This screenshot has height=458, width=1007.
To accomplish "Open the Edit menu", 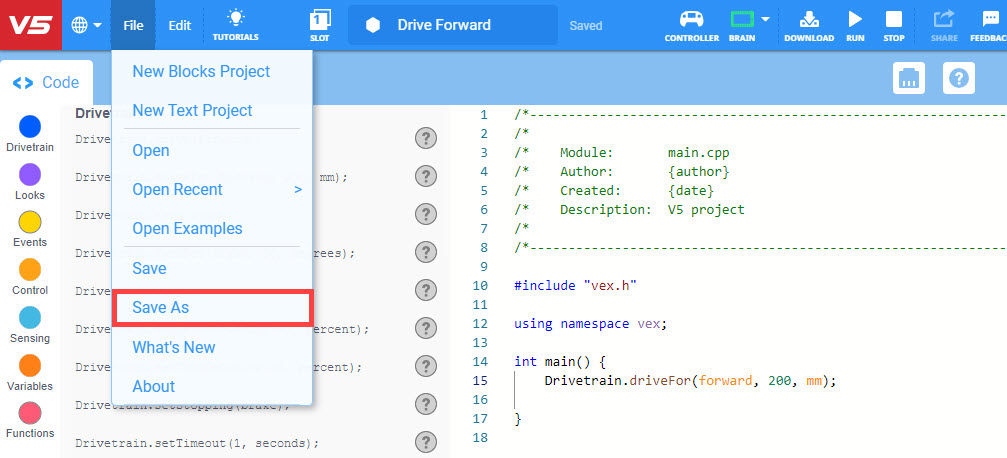I will [x=179, y=25].
